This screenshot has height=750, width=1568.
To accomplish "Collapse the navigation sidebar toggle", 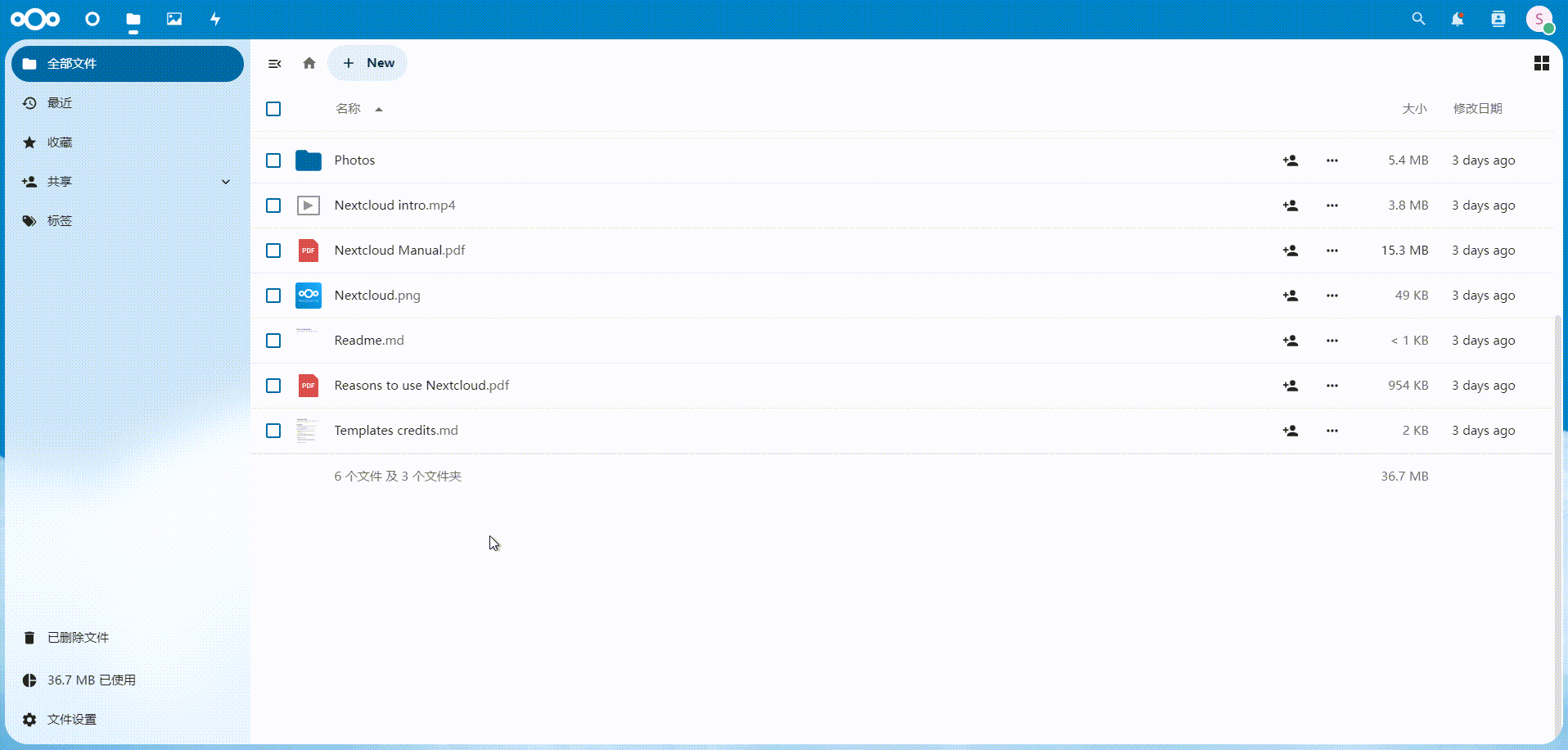I will (x=275, y=63).
